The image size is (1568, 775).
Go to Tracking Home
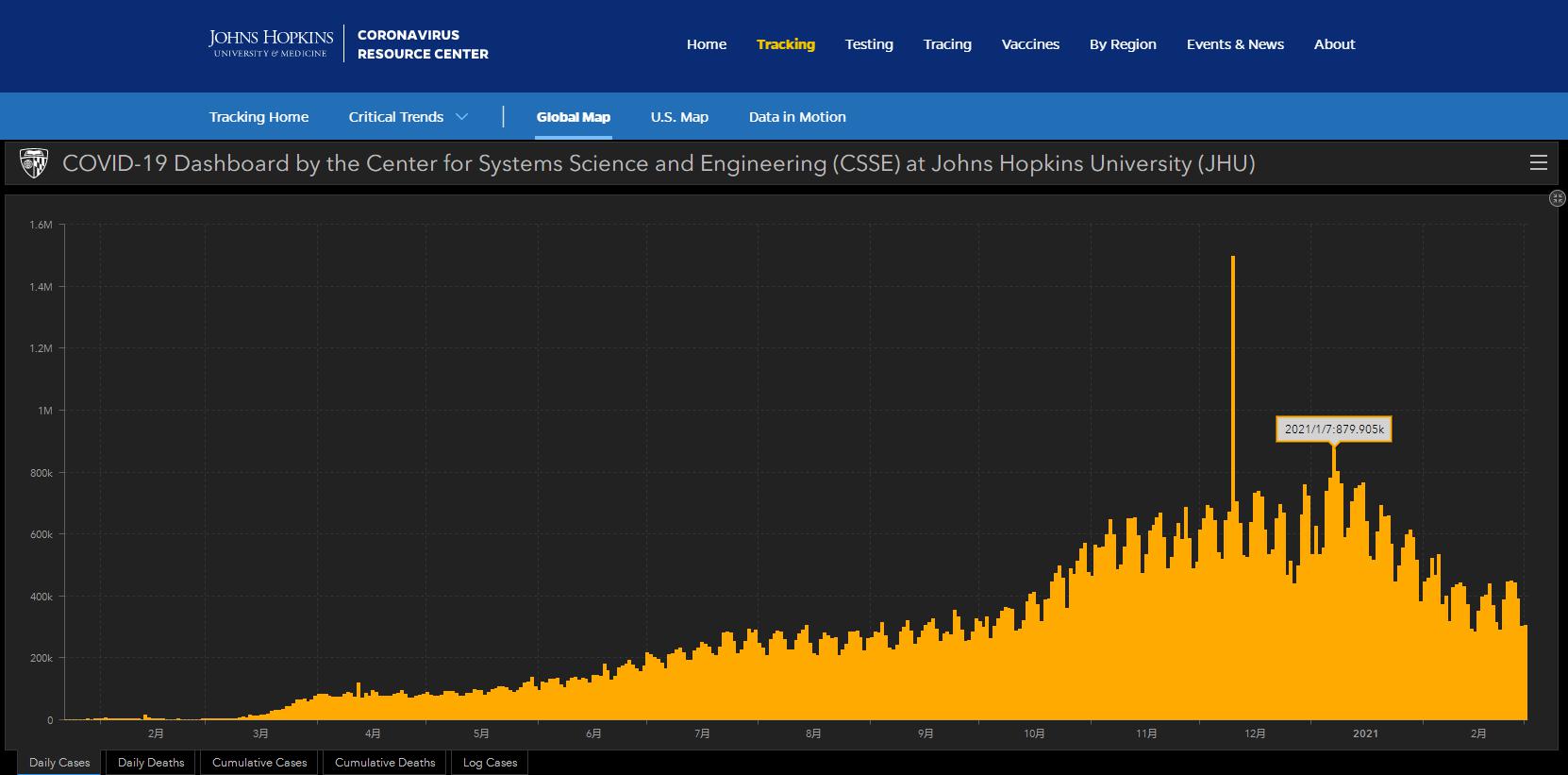point(259,117)
